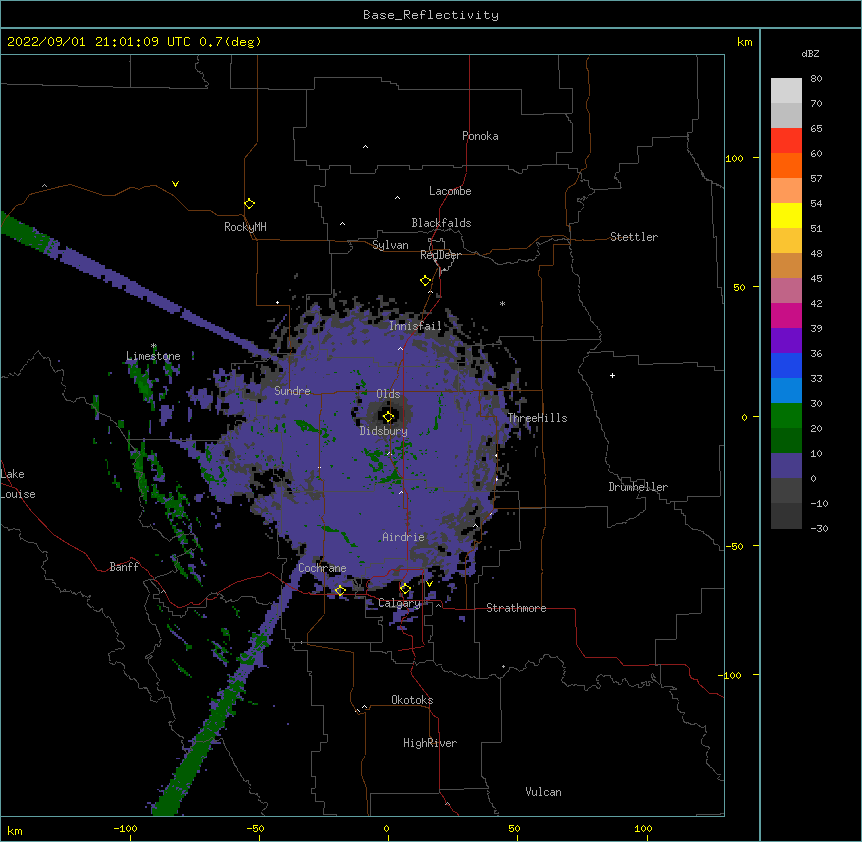
Task: Click the dBZ legend heading
Action: [x=810, y=53]
